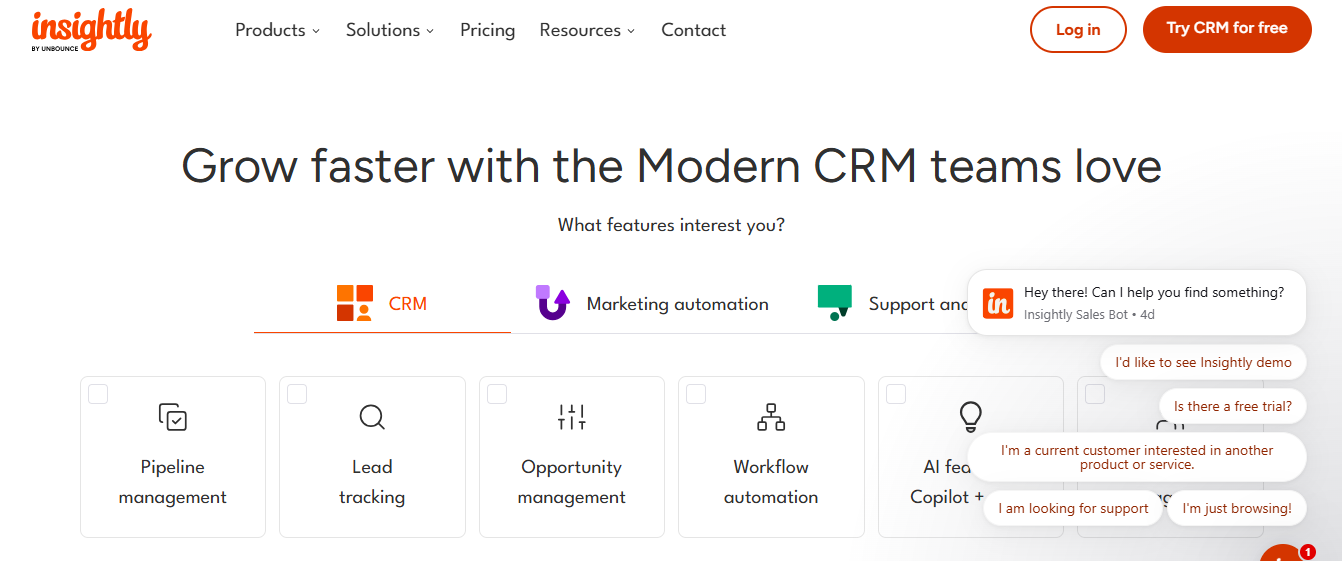Open the Pricing menu item
1342x561 pixels.
tap(487, 30)
